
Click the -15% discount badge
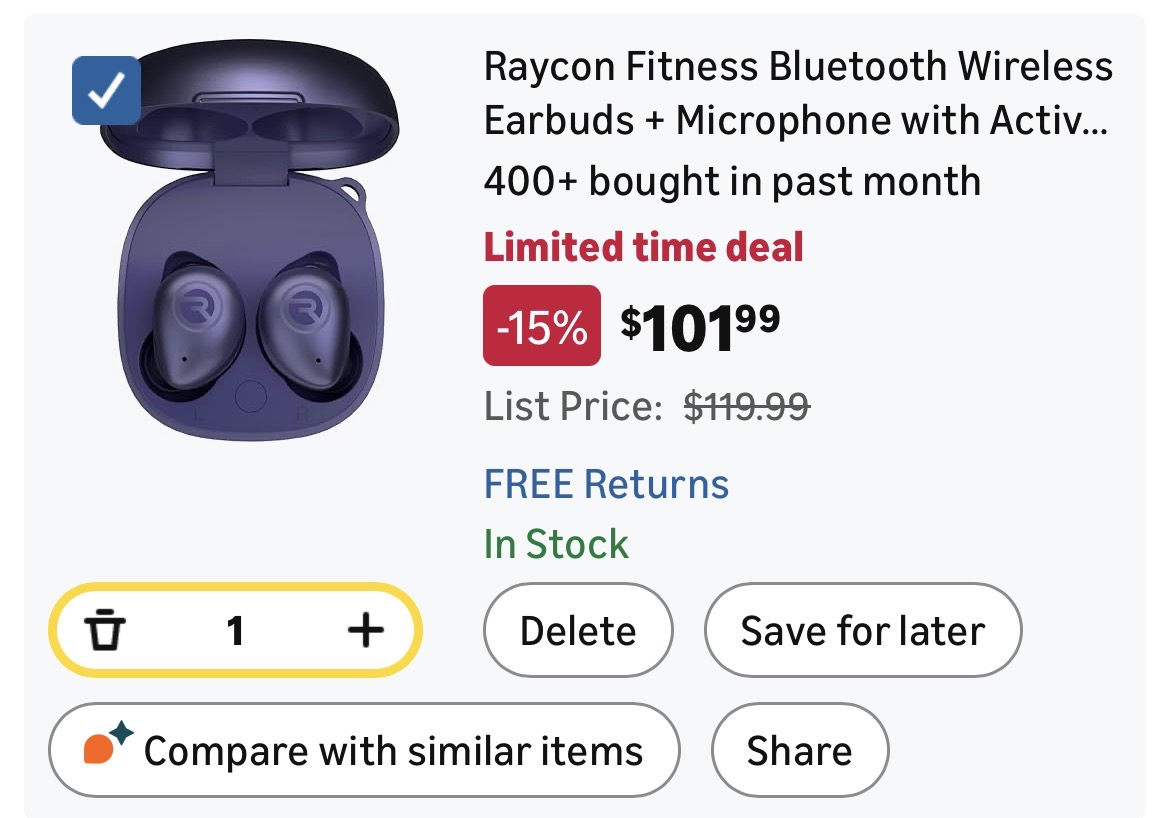click(x=542, y=326)
